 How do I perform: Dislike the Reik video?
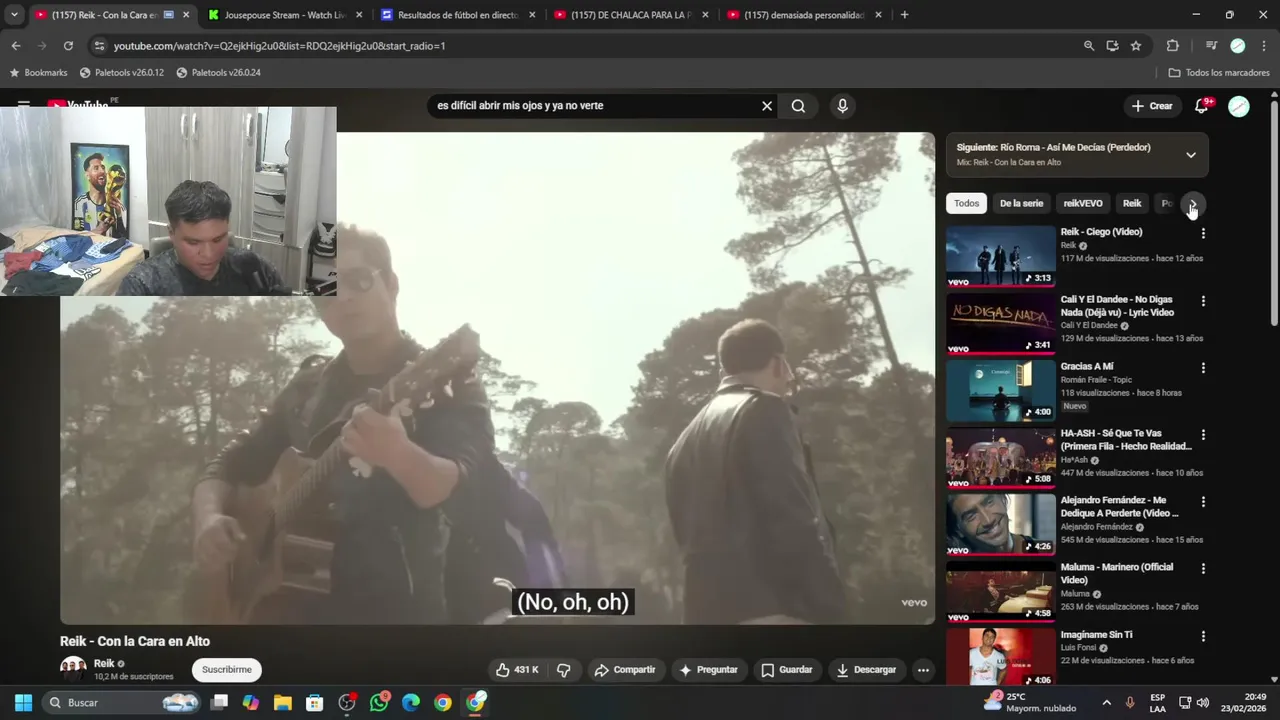pos(563,670)
